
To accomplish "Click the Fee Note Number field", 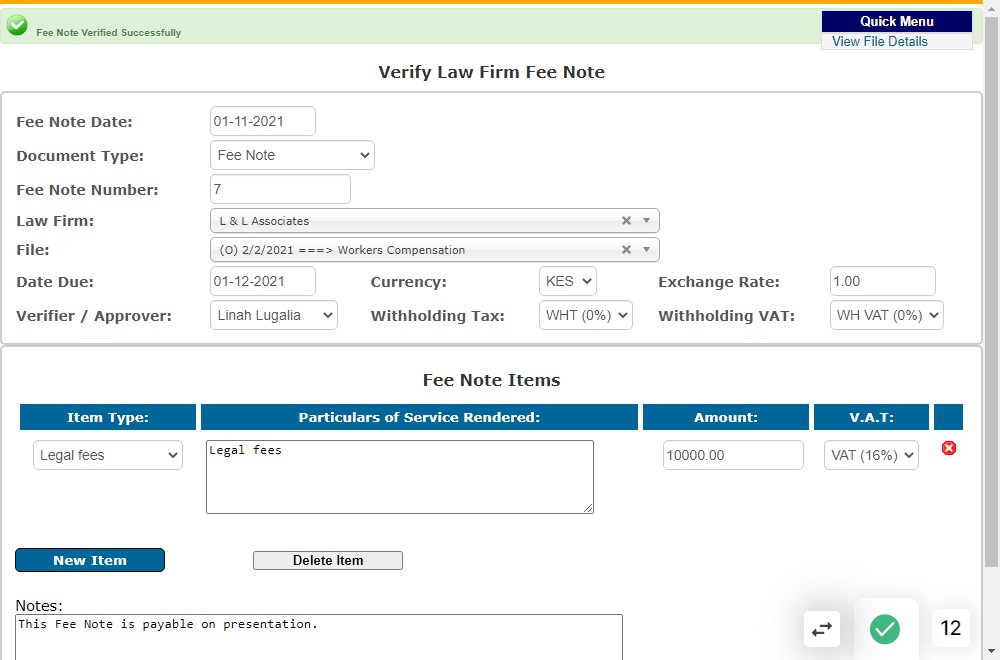I will tap(280, 189).
